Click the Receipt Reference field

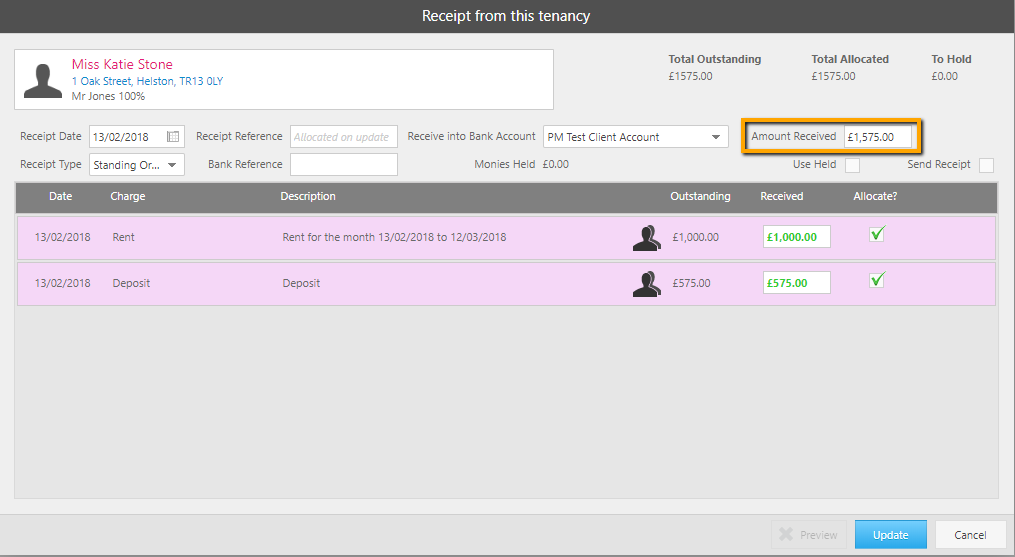(x=344, y=137)
